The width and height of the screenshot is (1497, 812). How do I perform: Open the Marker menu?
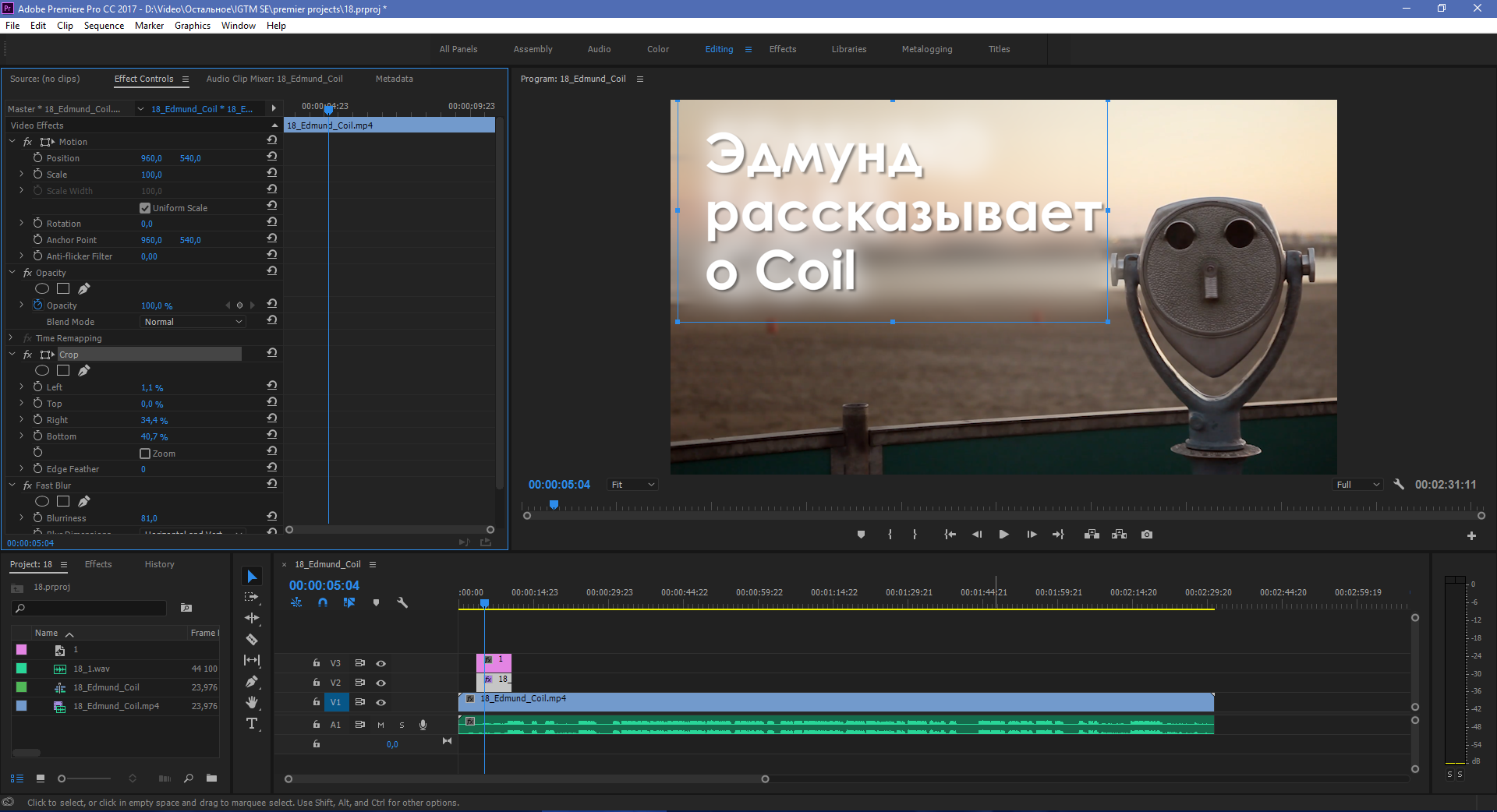149,26
